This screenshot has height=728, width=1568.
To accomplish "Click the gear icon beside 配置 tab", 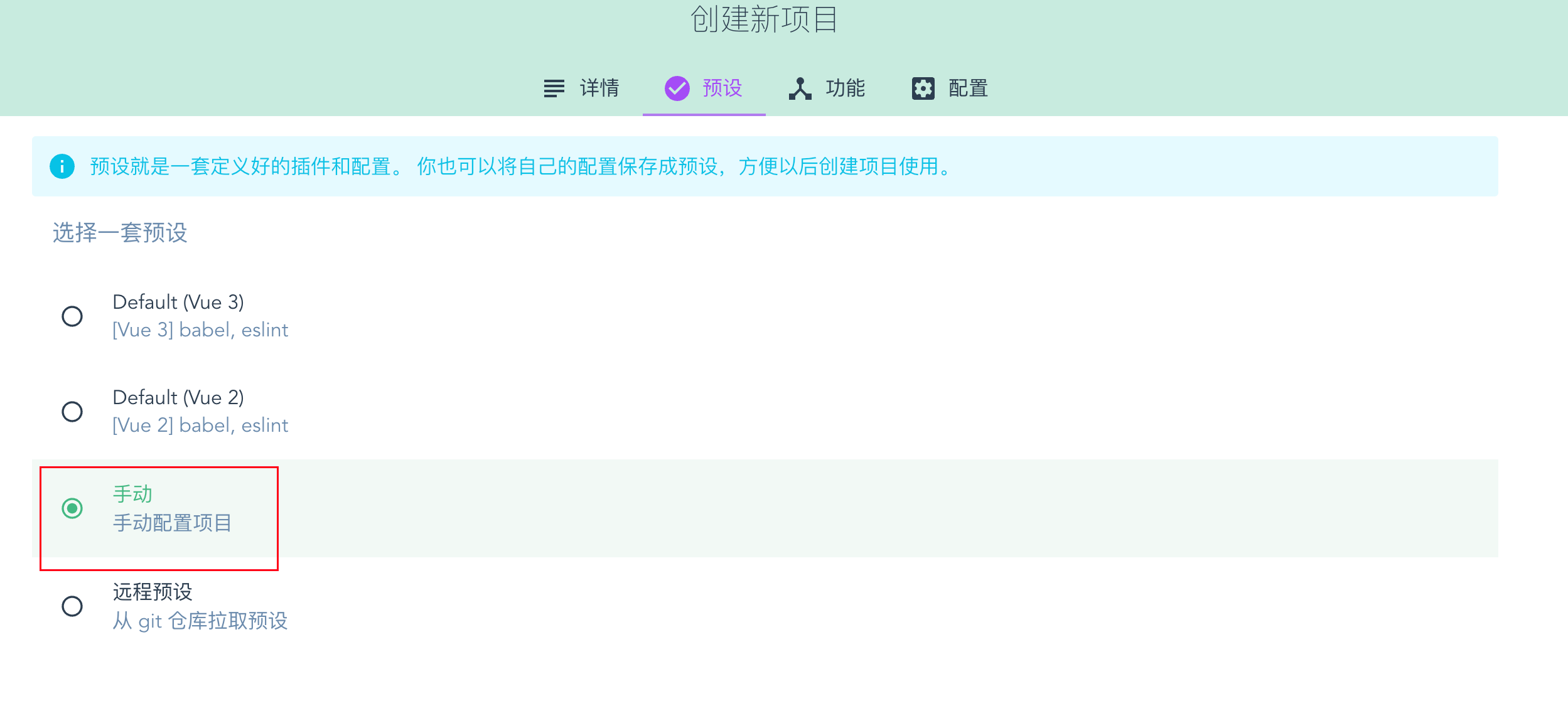I will tap(923, 88).
